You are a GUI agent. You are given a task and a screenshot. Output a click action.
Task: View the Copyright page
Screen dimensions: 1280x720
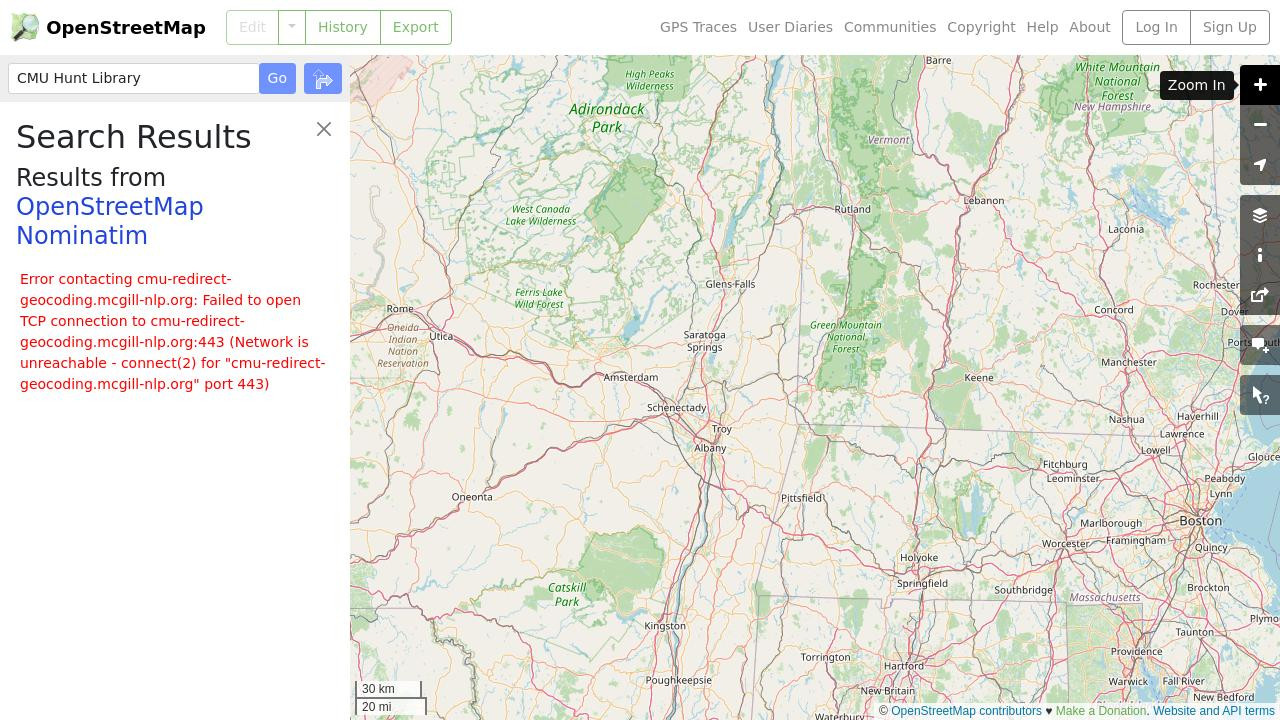(x=981, y=27)
